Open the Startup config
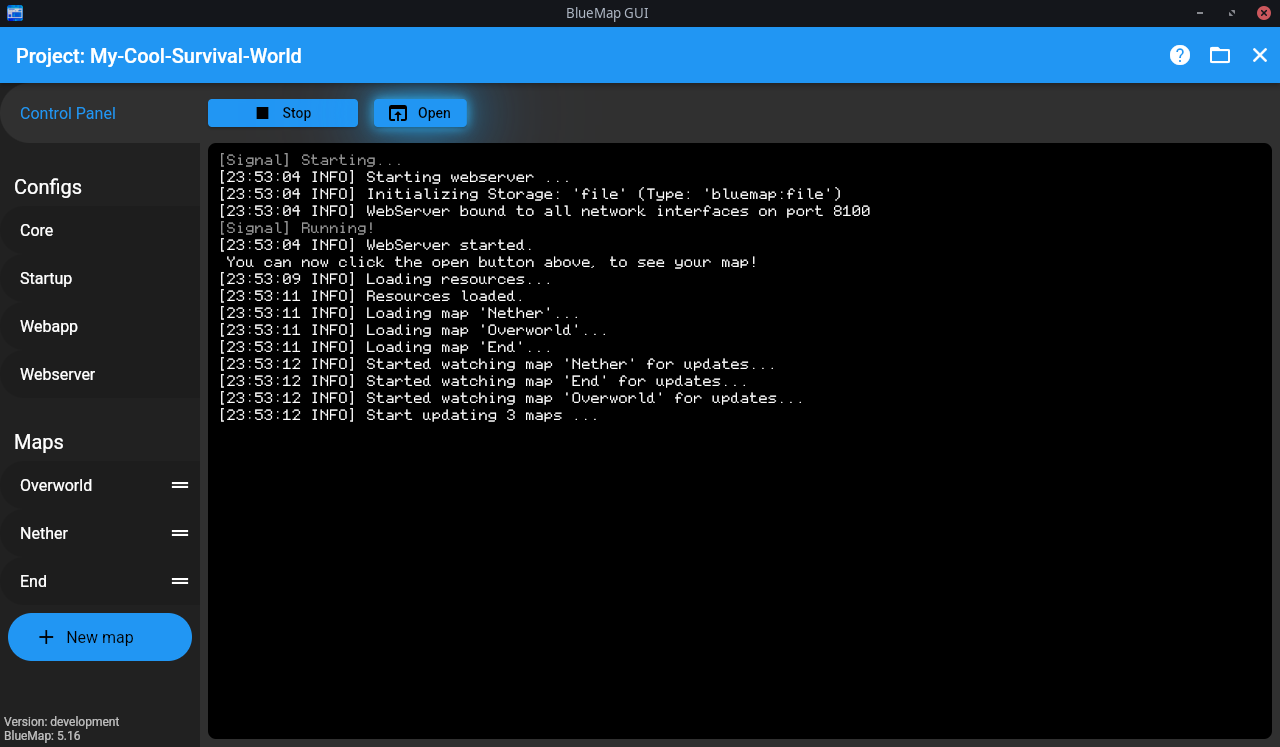1280x747 pixels. click(x=44, y=278)
